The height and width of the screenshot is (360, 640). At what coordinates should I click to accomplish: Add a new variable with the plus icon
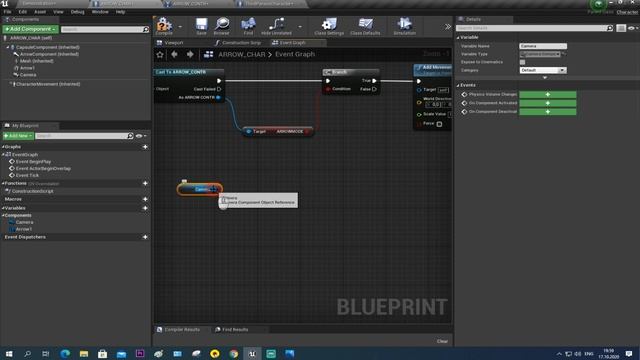(x=145, y=208)
